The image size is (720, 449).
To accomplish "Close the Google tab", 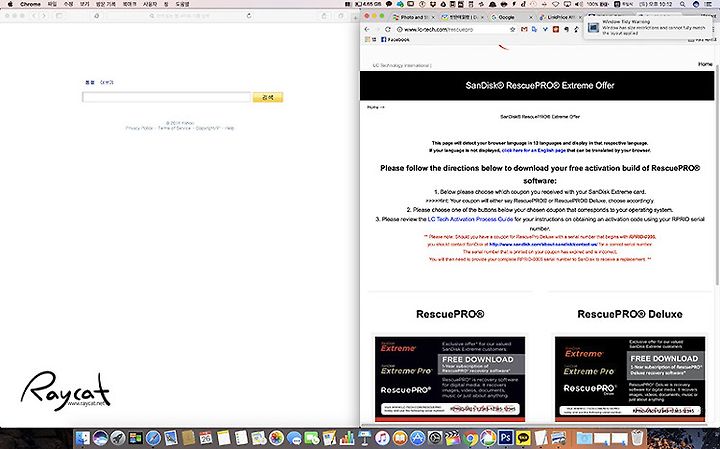I will (531, 17).
